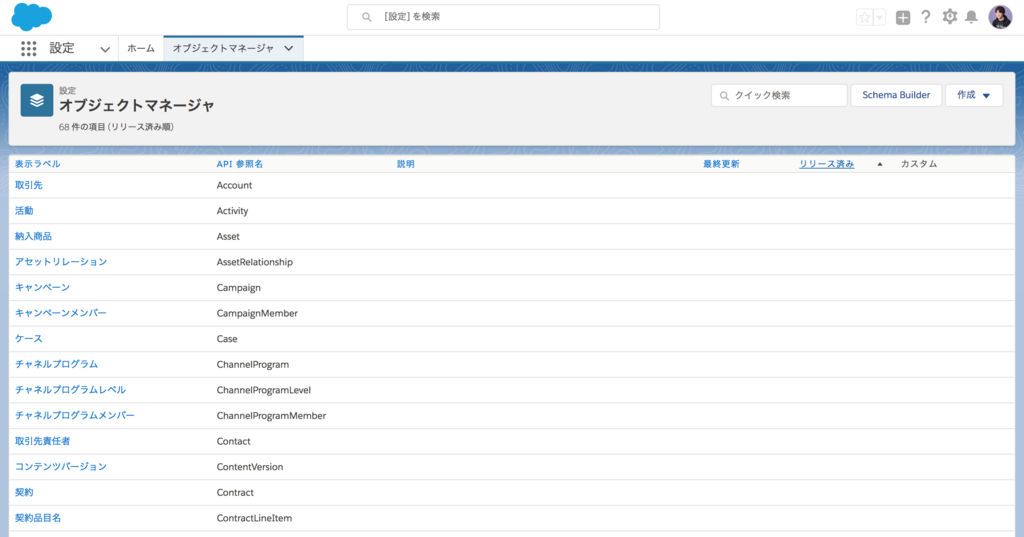Open the 活動 object
Screen dimensions: 1024x537
24,211
